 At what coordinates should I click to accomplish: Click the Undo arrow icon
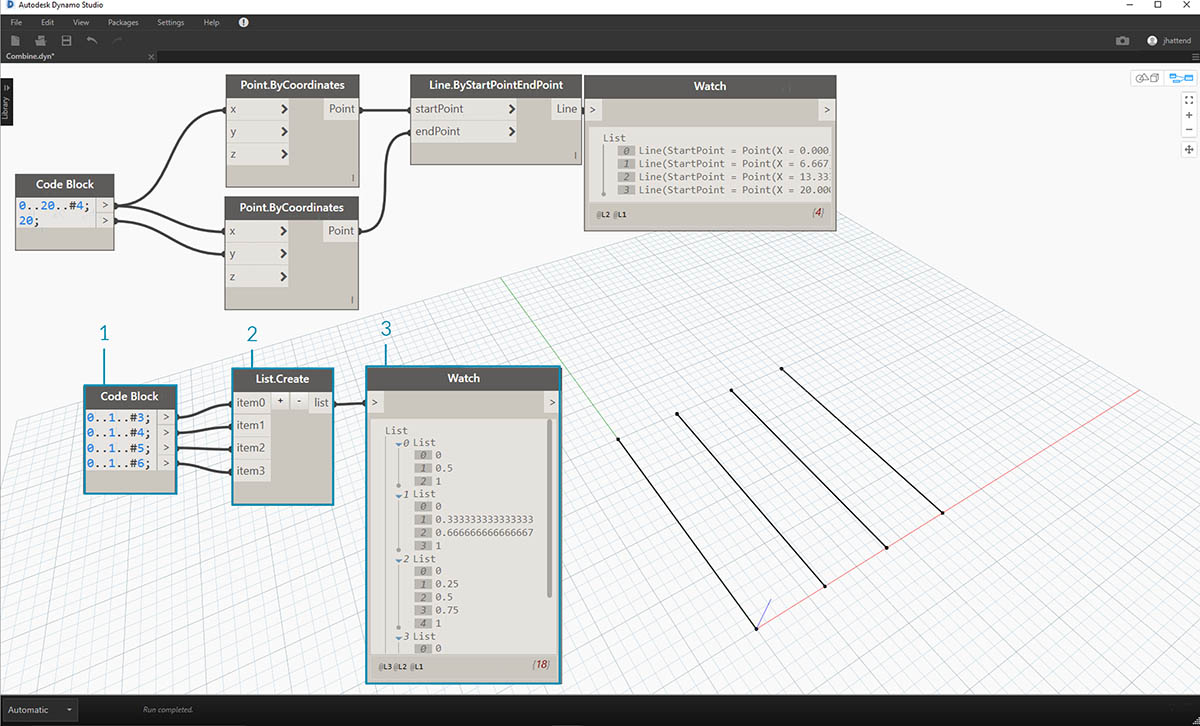92,40
